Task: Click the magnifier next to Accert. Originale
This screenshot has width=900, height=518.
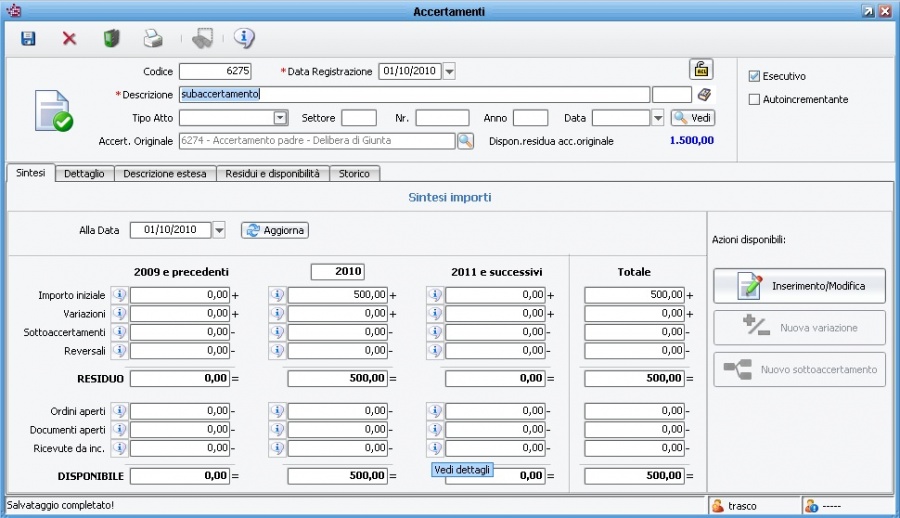Action: [465, 141]
